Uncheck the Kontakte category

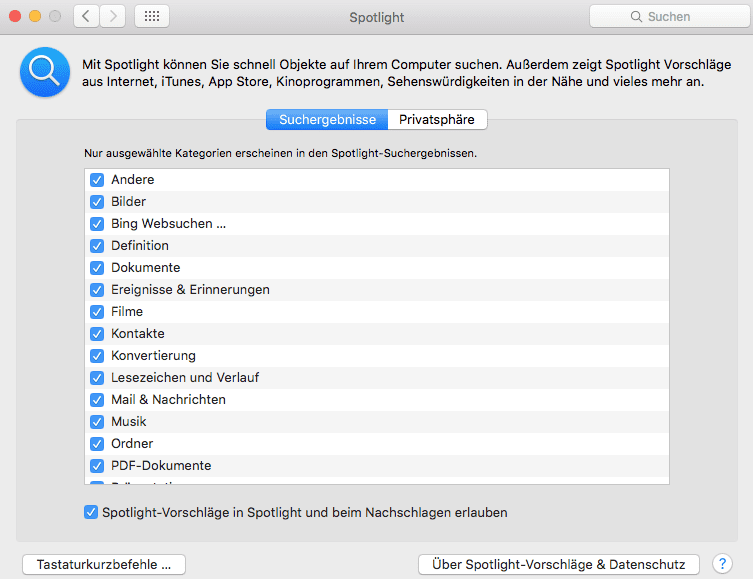pos(97,334)
